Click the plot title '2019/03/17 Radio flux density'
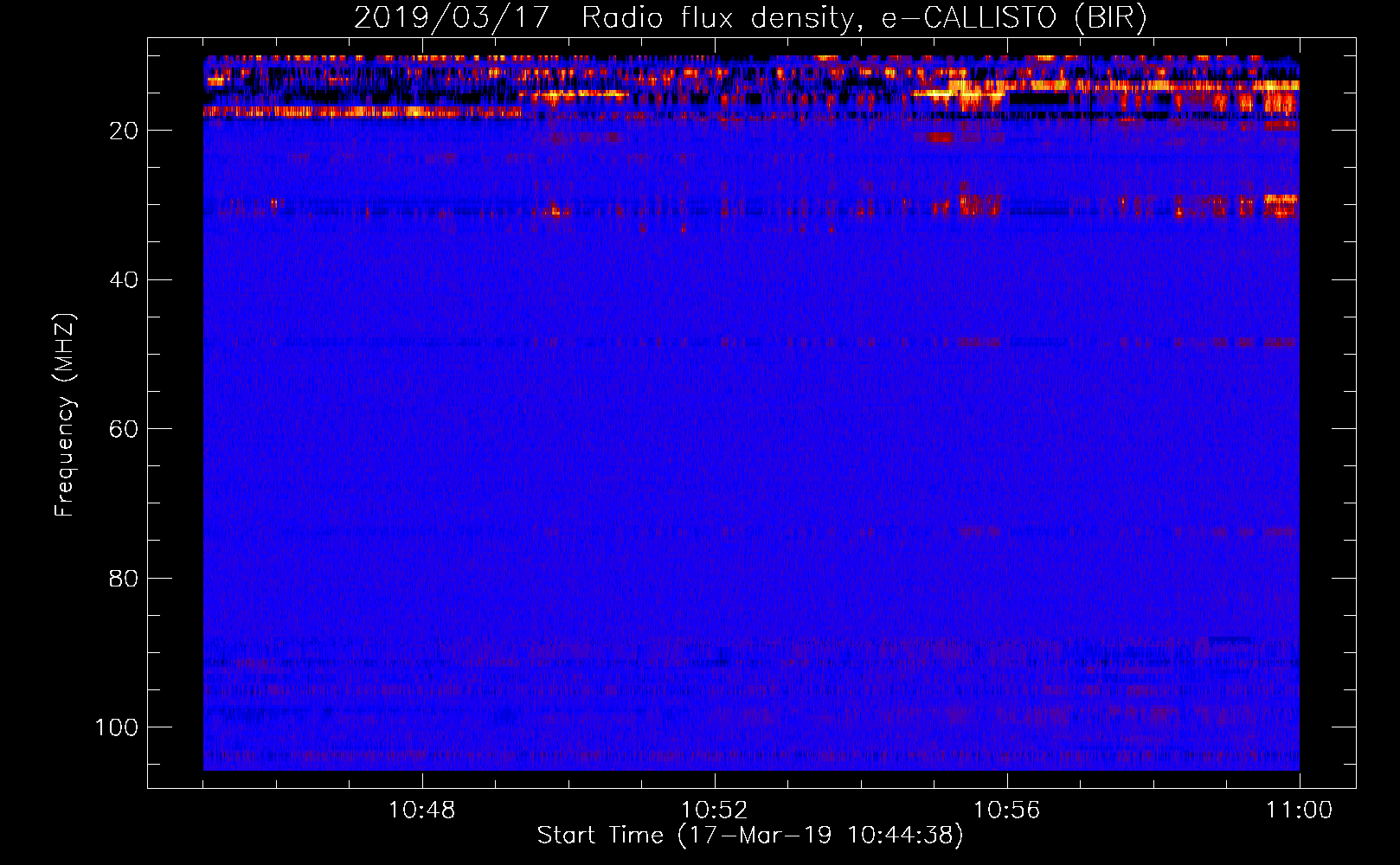Viewport: 1400px width, 865px height. point(750,18)
